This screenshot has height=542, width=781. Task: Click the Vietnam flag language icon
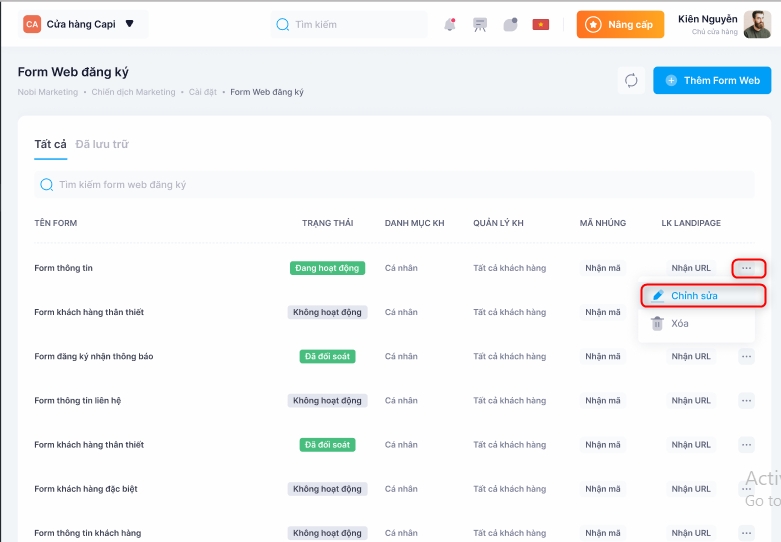[541, 25]
